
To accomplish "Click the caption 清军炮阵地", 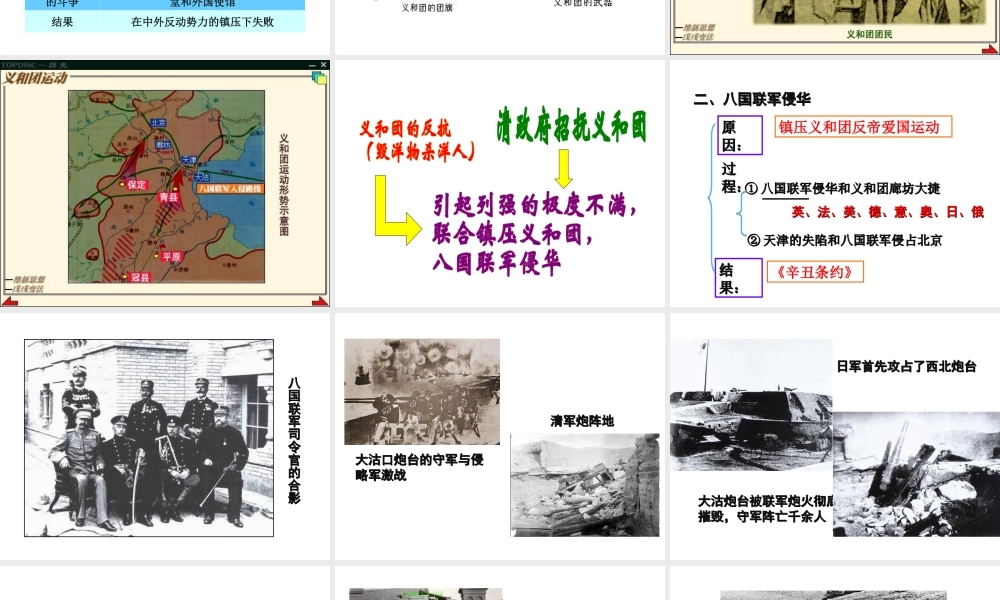I will click(x=582, y=421).
